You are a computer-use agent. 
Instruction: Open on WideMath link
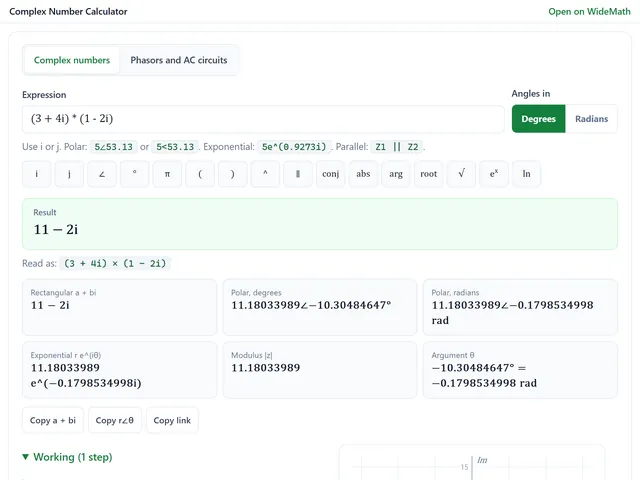[x=589, y=11]
